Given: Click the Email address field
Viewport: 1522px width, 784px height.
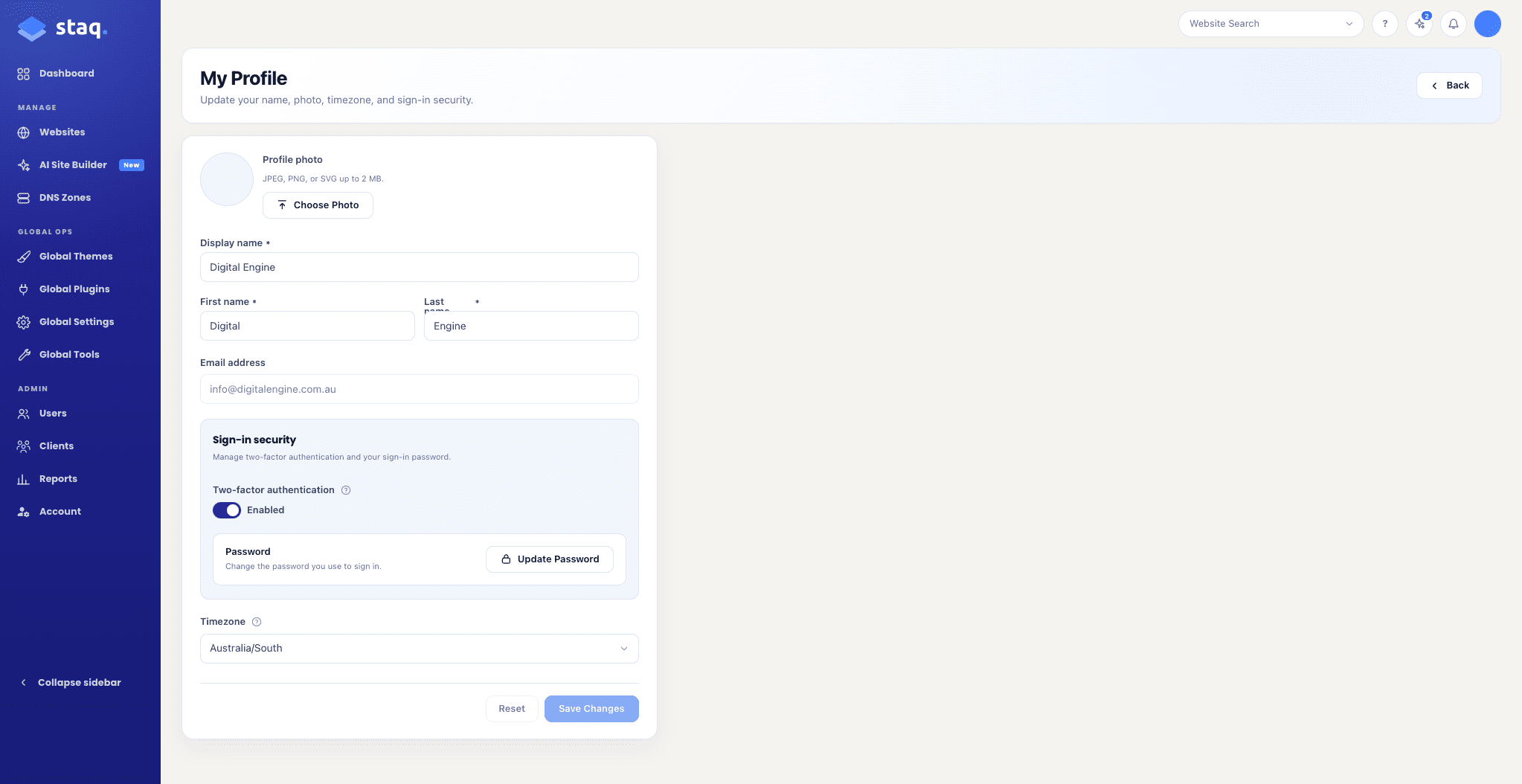Looking at the screenshot, I should pyautogui.click(x=420, y=389).
